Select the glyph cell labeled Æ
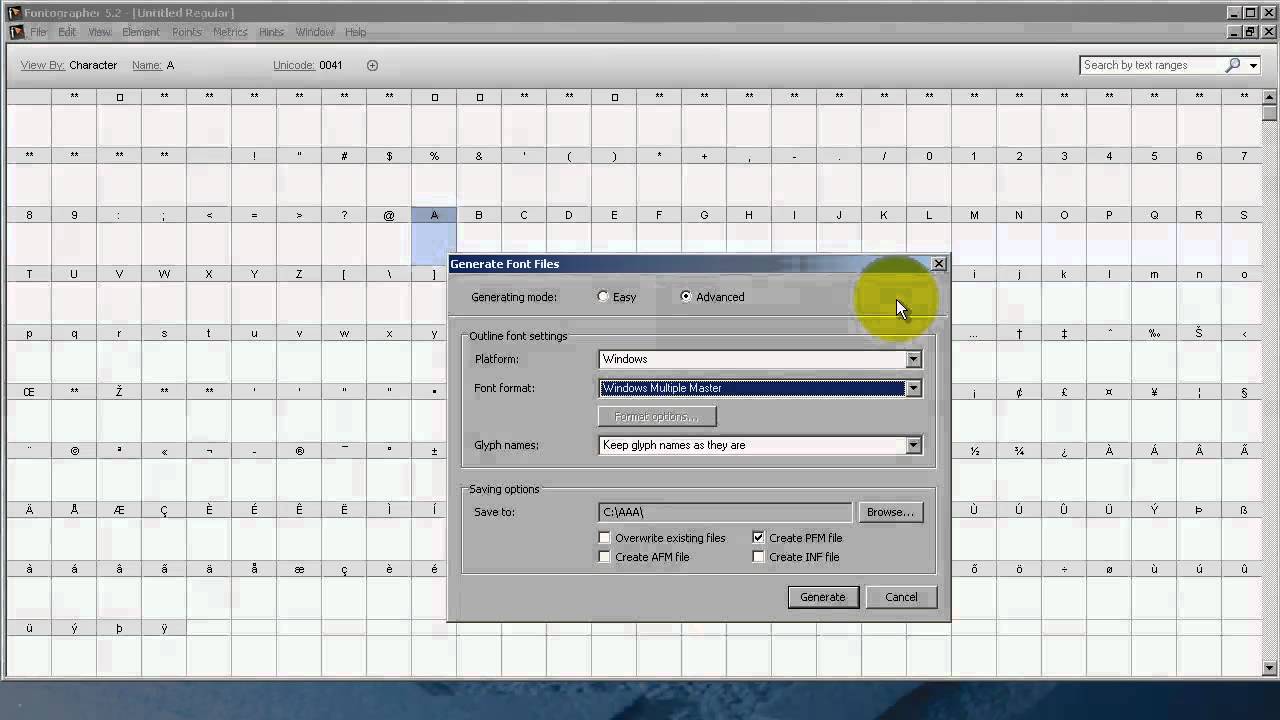1280x720 pixels. point(119,531)
